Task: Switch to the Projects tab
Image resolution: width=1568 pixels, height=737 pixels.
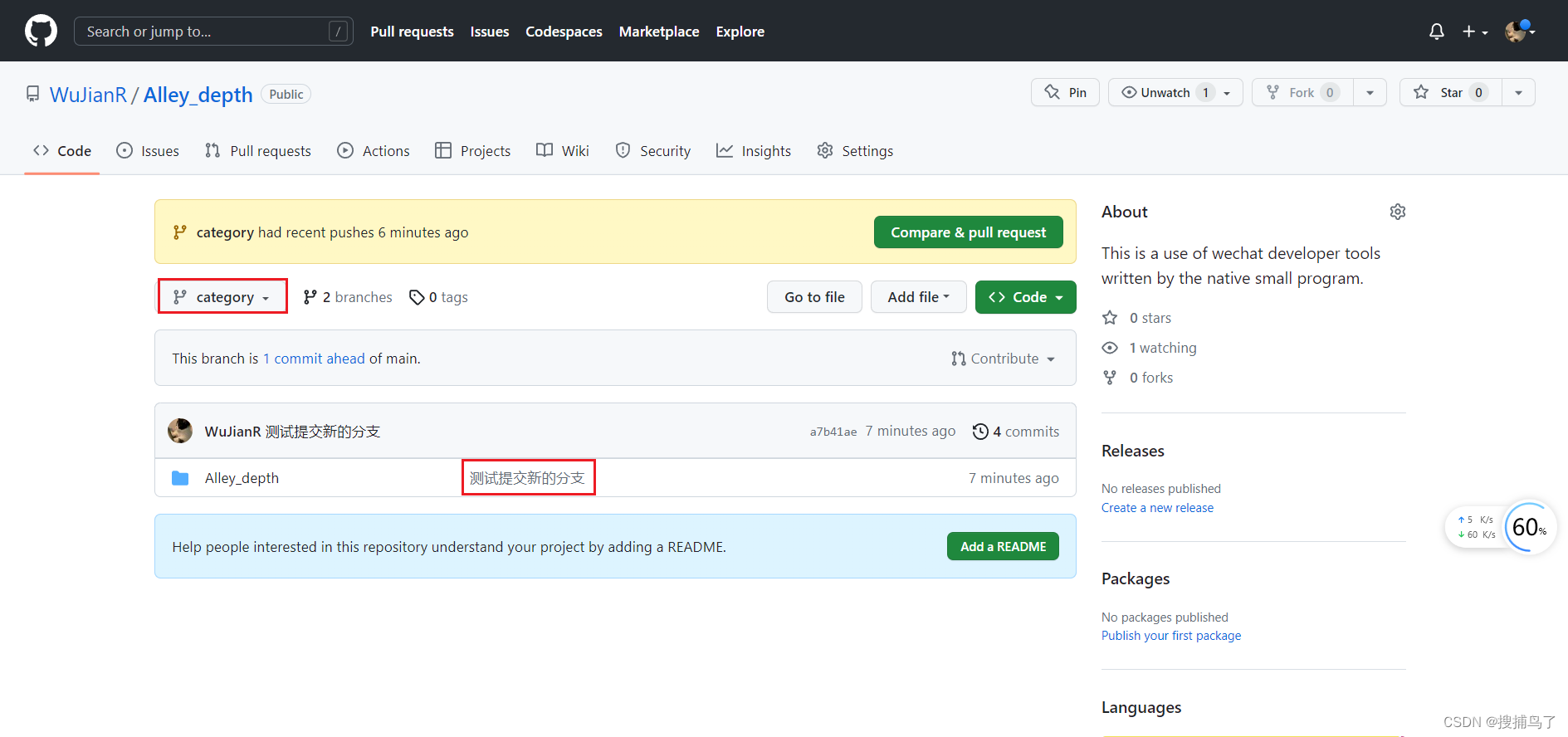Action: [x=473, y=151]
